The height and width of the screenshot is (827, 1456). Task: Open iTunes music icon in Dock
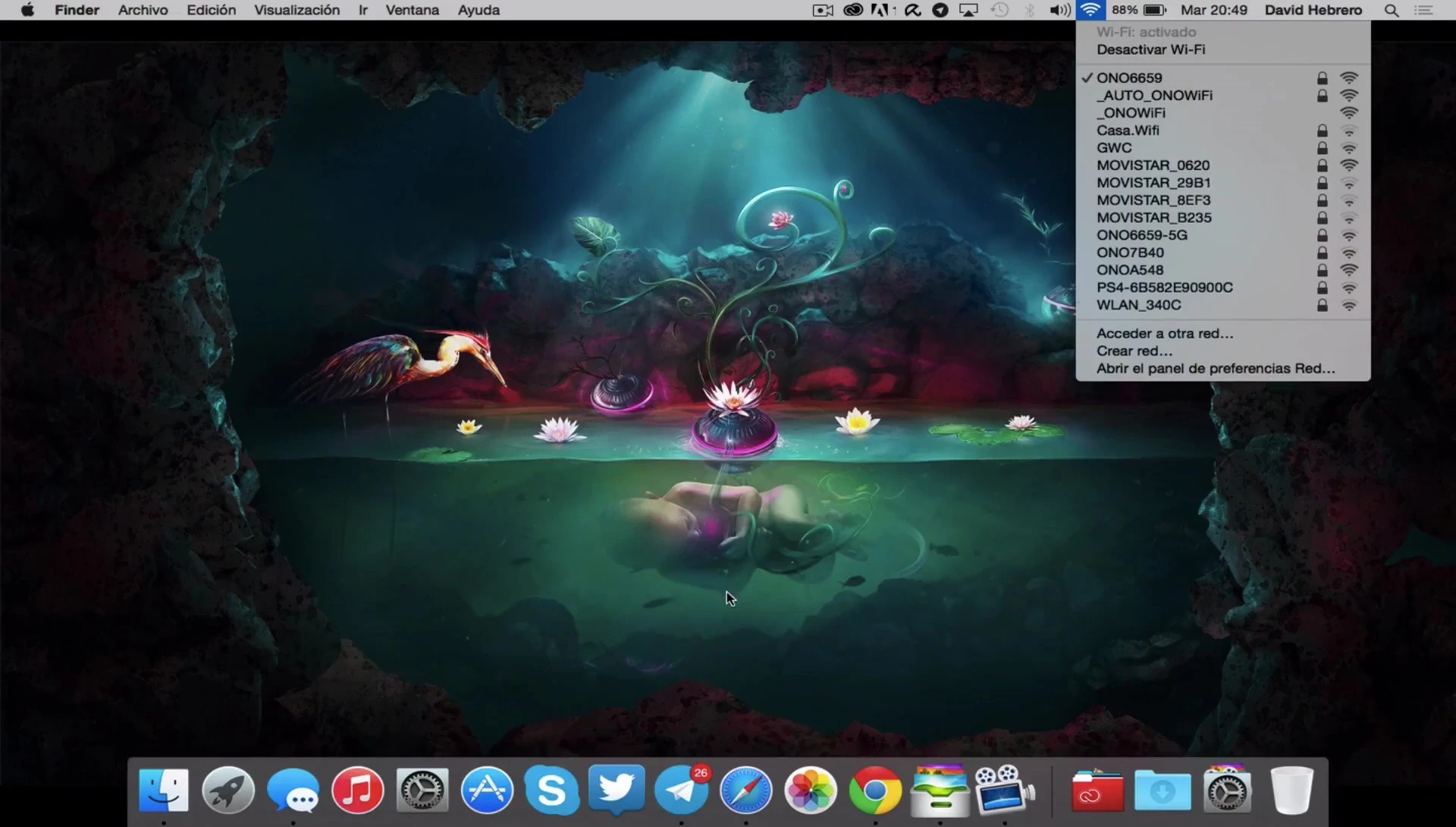tap(357, 790)
